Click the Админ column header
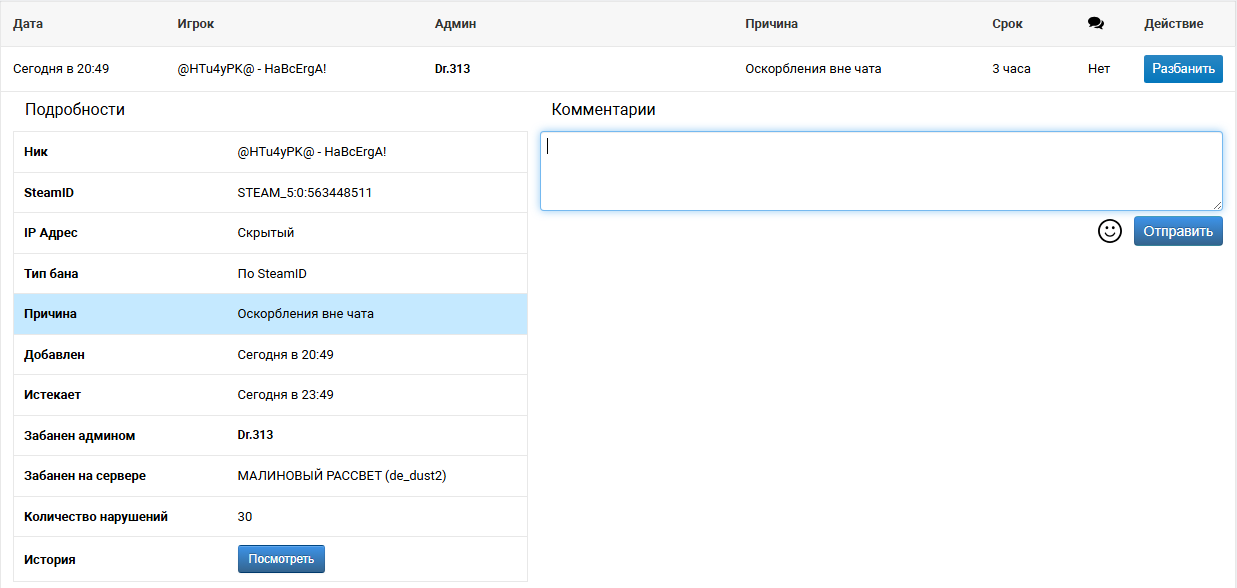The image size is (1237, 588). pyautogui.click(x=455, y=24)
